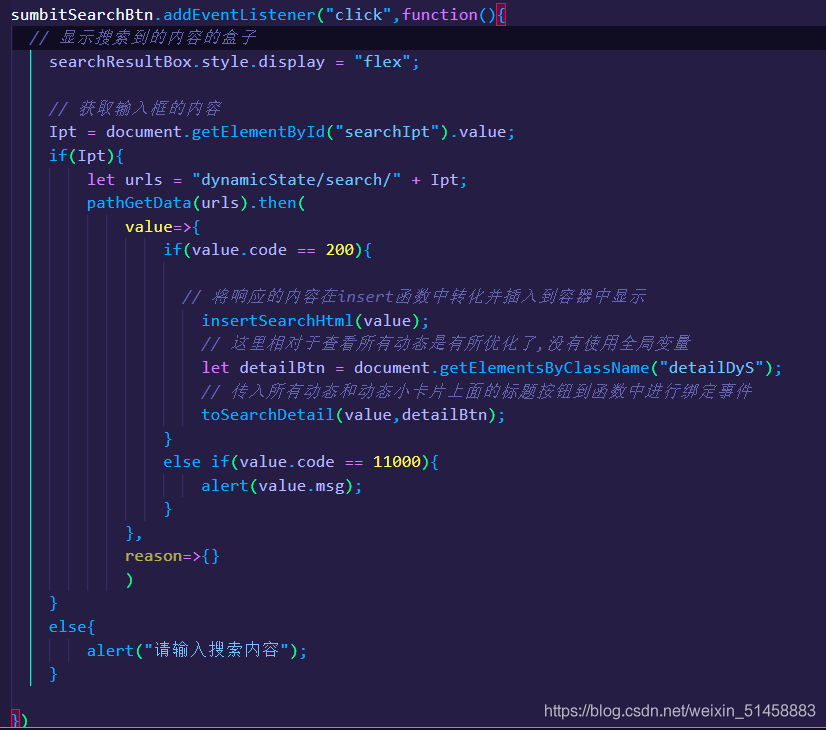Click the final closing }) line
The height and width of the screenshot is (730, 826).
tap(19, 719)
